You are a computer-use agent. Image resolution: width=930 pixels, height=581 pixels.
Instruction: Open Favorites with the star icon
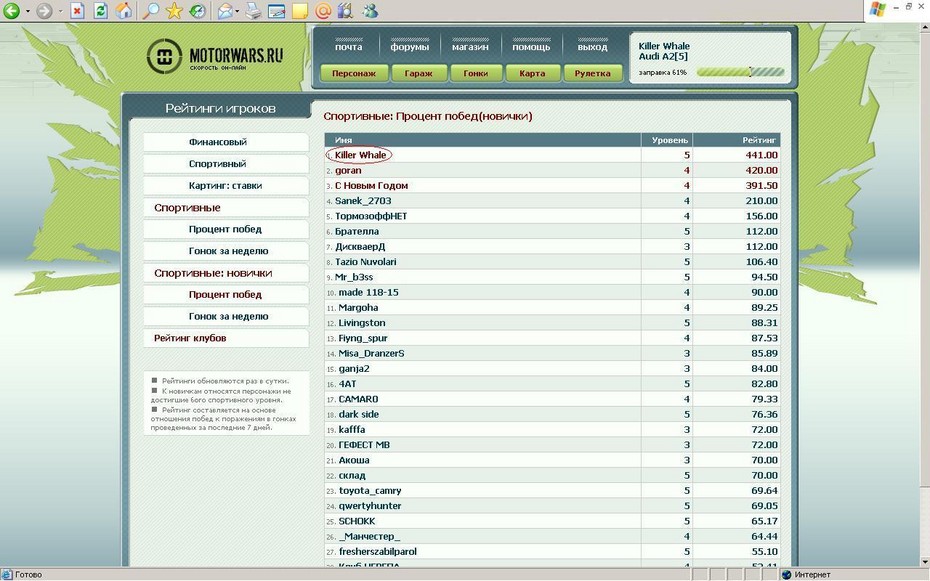pyautogui.click(x=174, y=11)
